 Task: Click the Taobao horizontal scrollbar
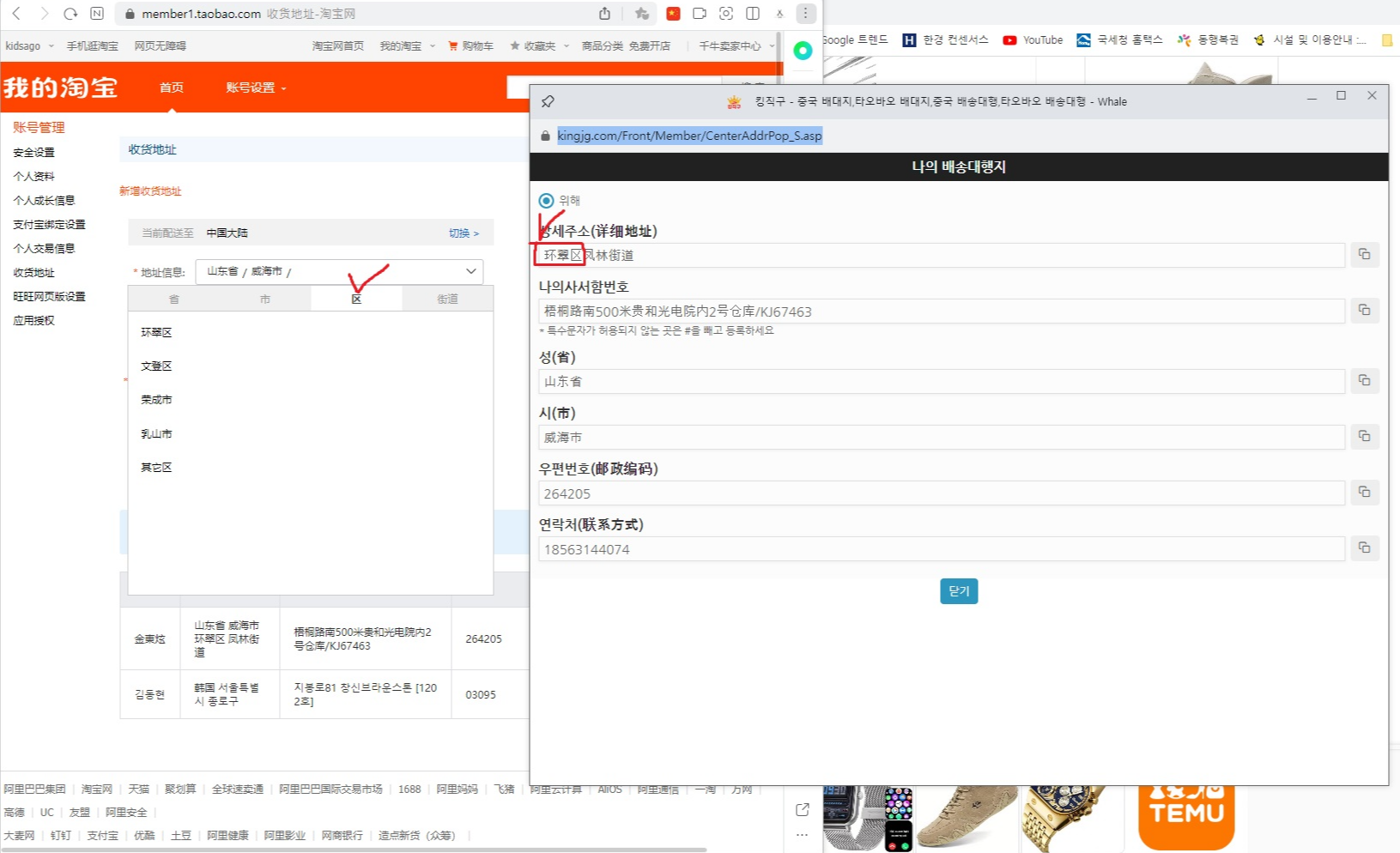pos(354,850)
